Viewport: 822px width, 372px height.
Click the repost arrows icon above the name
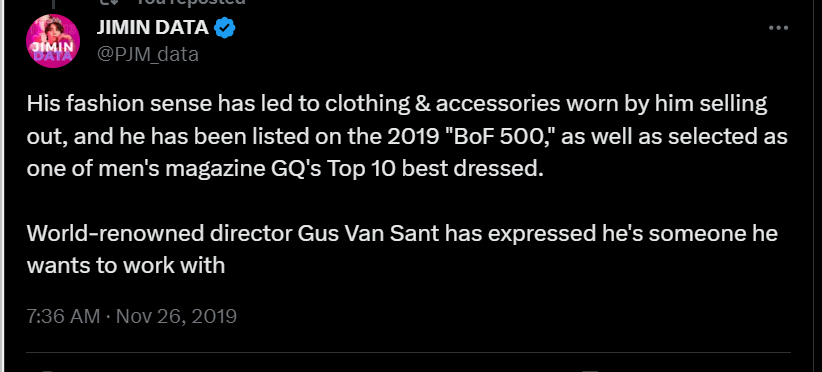click(x=114, y=2)
